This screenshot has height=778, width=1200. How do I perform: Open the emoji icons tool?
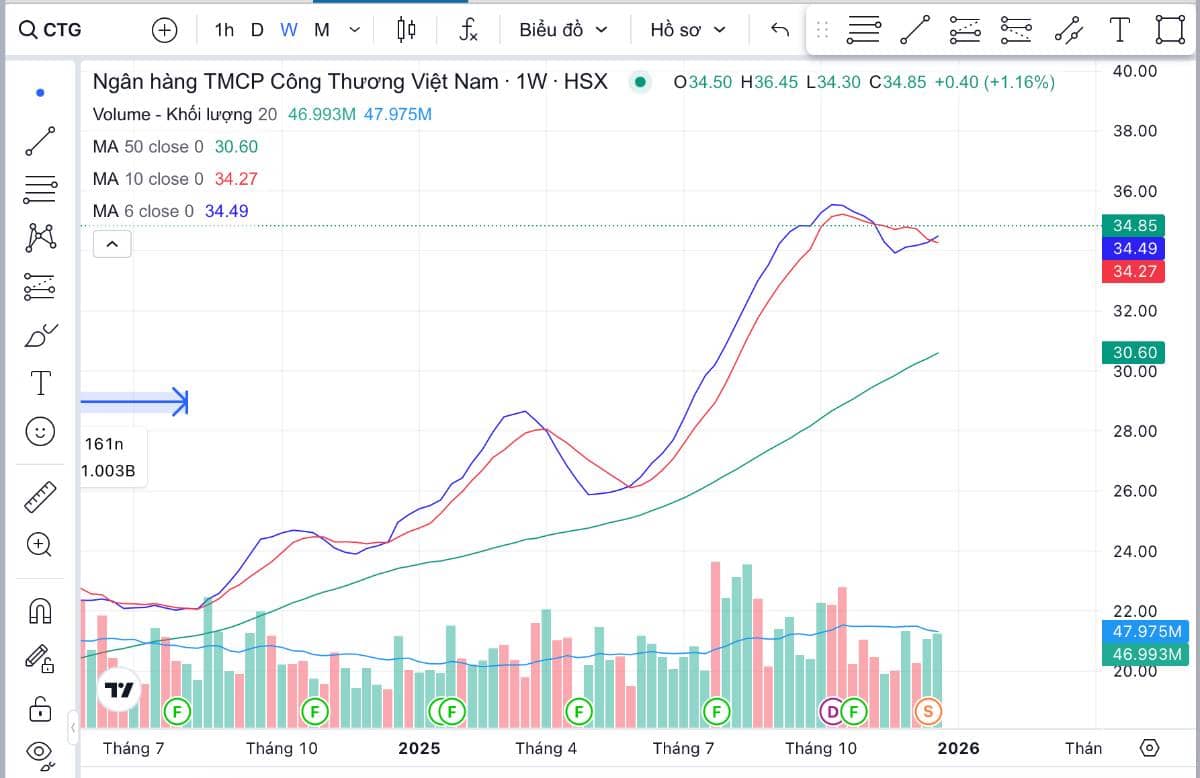[40, 431]
